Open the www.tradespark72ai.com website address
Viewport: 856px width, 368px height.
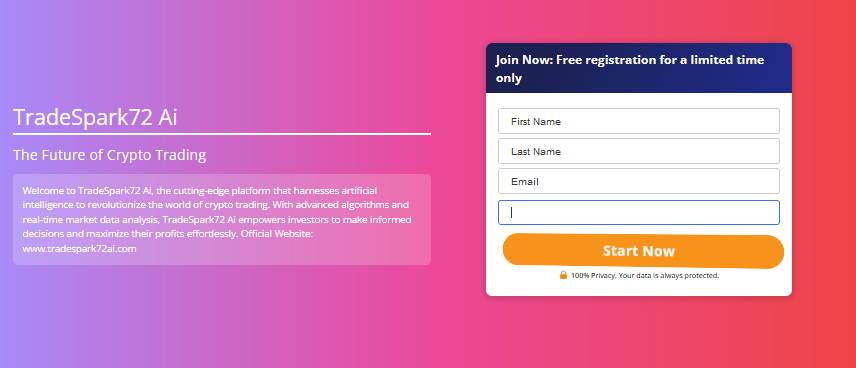pos(79,248)
